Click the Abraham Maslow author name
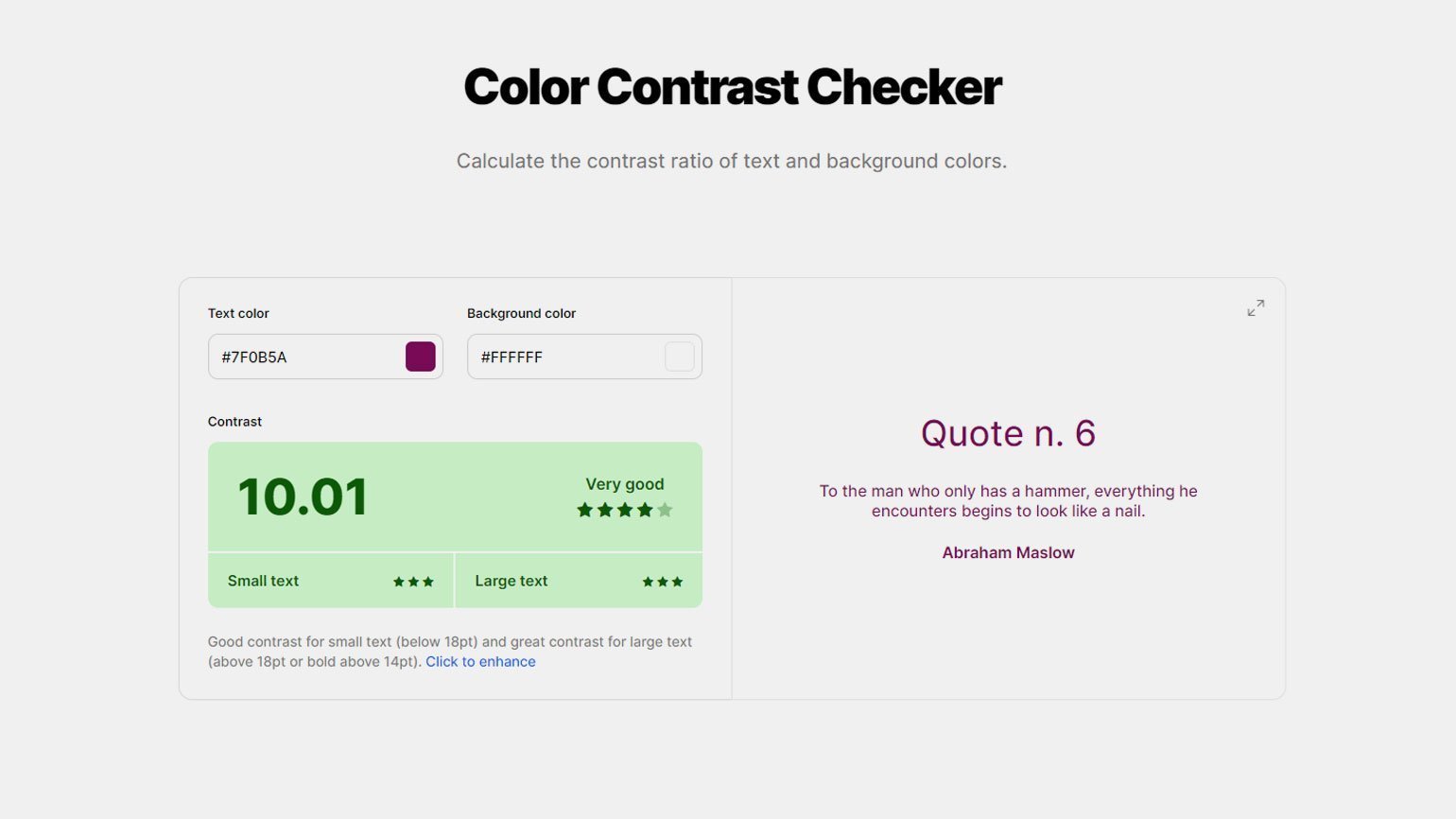The height and width of the screenshot is (819, 1456). (x=1008, y=553)
